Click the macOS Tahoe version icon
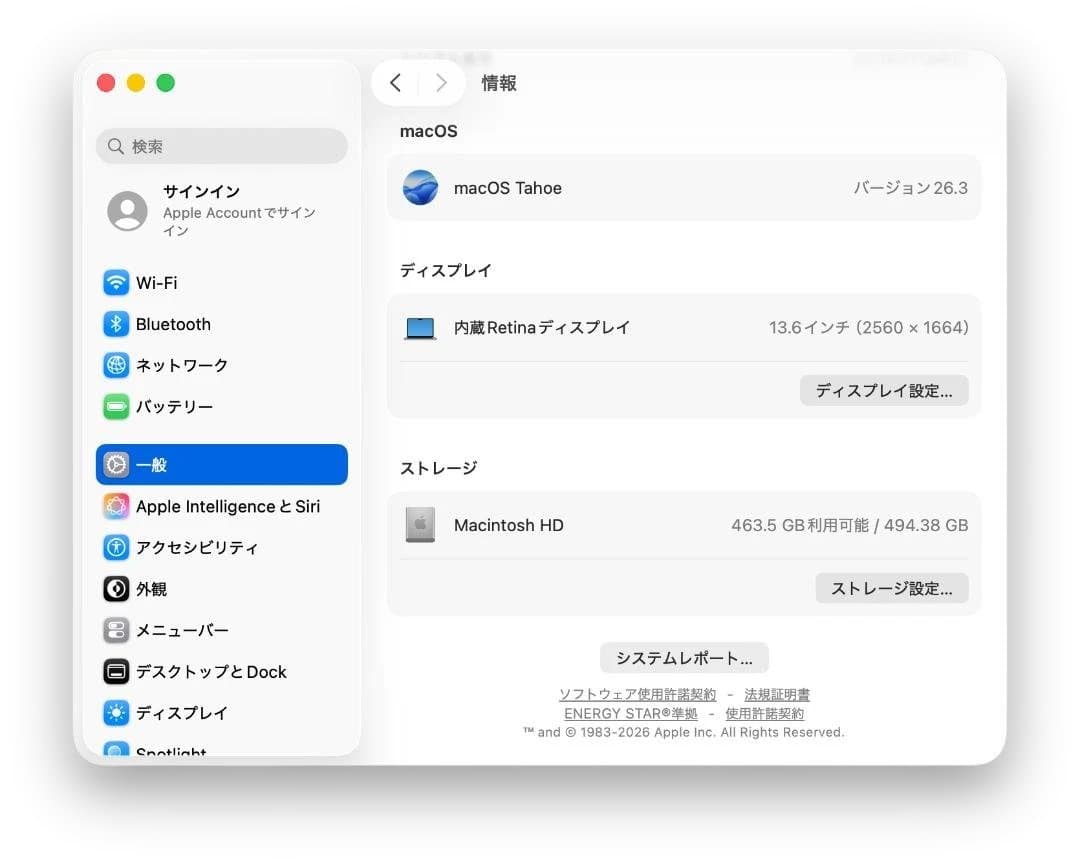Viewport: 1080px width, 862px height. (x=420, y=188)
